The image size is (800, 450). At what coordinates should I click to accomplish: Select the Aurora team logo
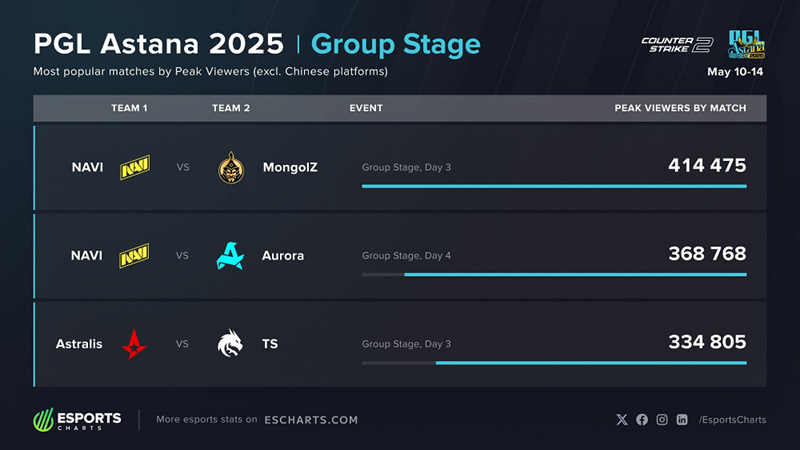tap(230, 256)
